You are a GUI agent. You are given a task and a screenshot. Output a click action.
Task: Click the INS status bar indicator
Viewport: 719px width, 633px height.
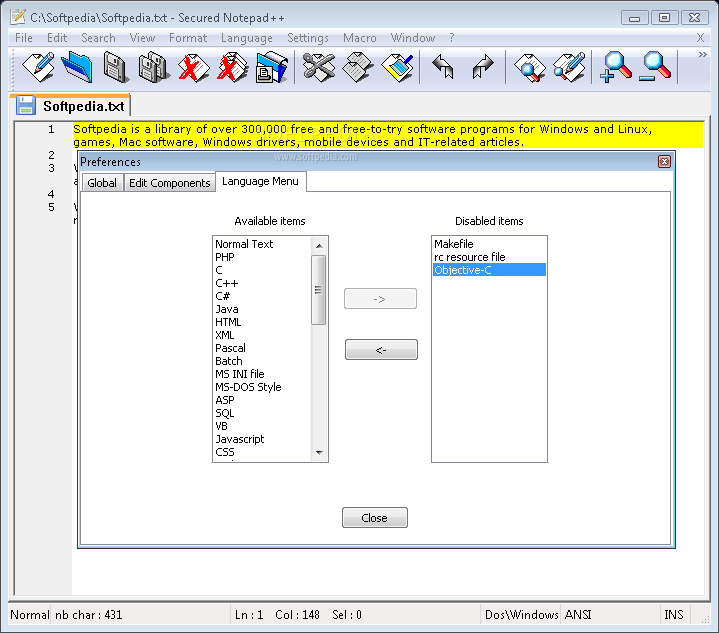pyautogui.click(x=674, y=614)
